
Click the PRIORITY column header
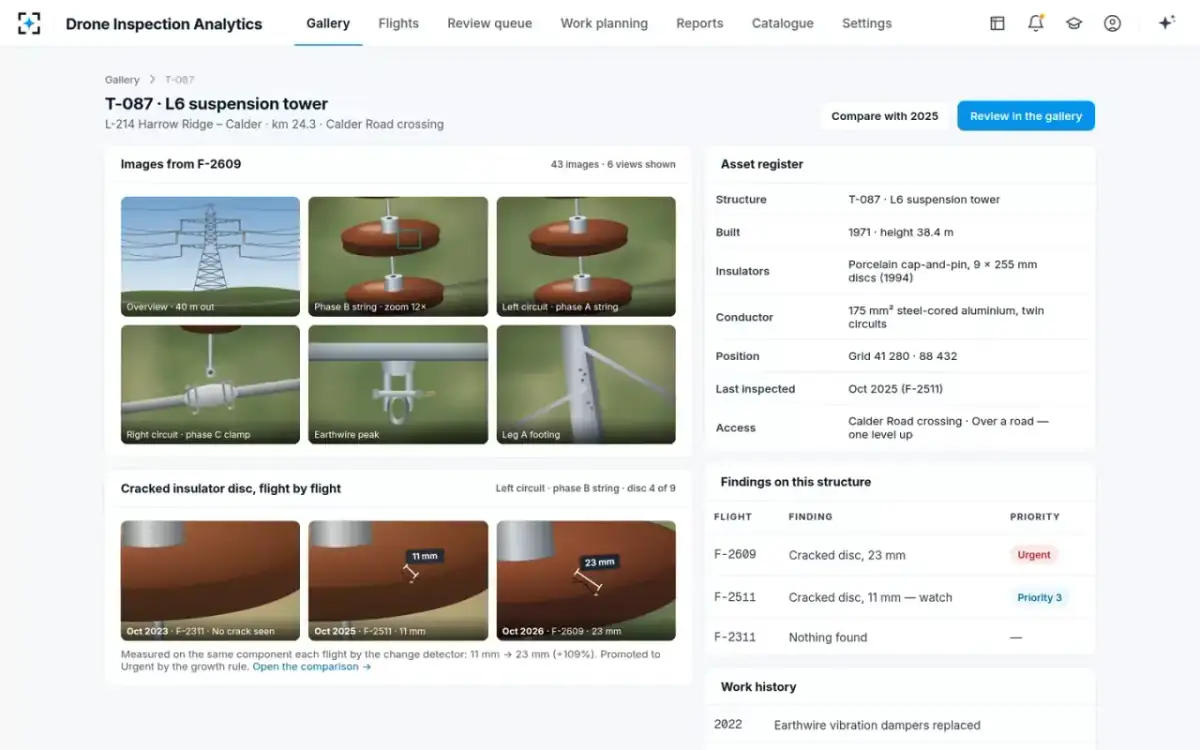(x=1035, y=517)
